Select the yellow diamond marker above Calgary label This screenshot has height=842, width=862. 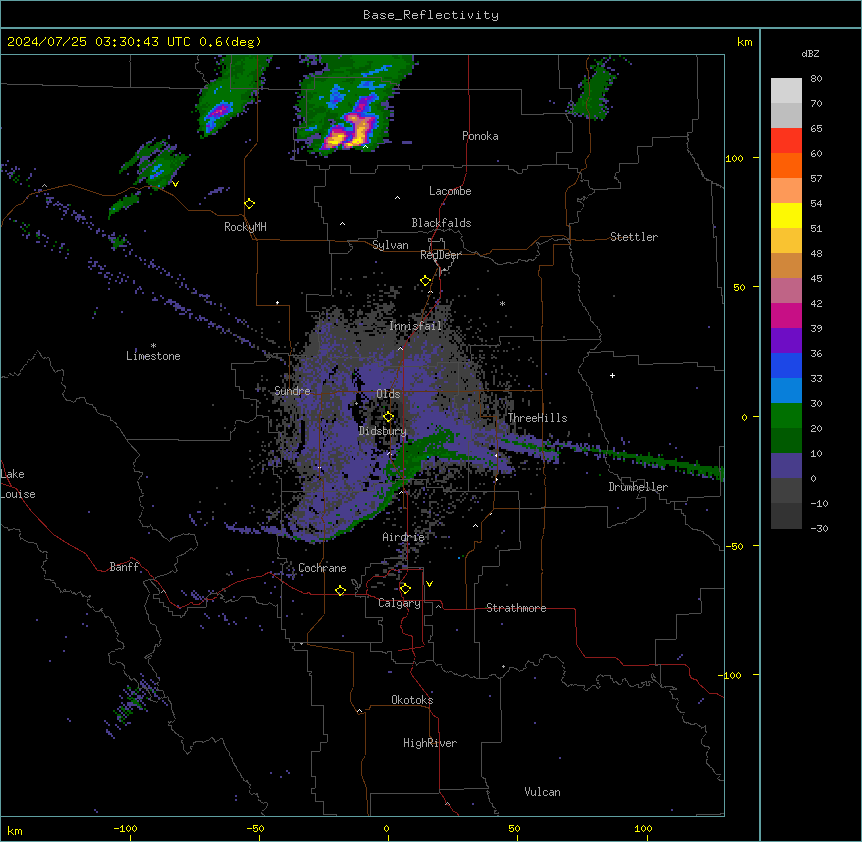coord(405,589)
